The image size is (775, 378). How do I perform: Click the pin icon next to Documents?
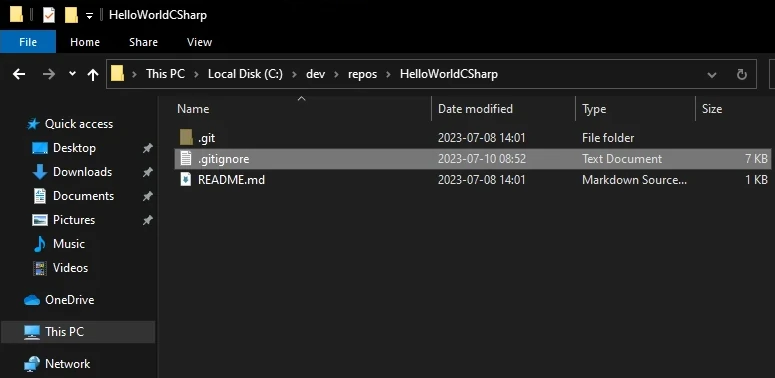pyautogui.click(x=147, y=196)
